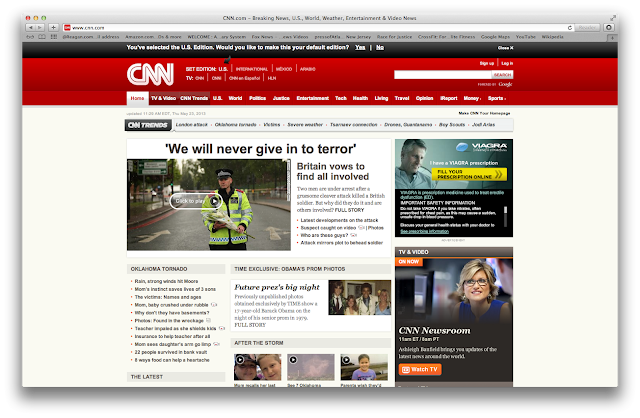This screenshot has height=418, width=640.
Task: Go to the Travel section
Action: click(x=402, y=98)
